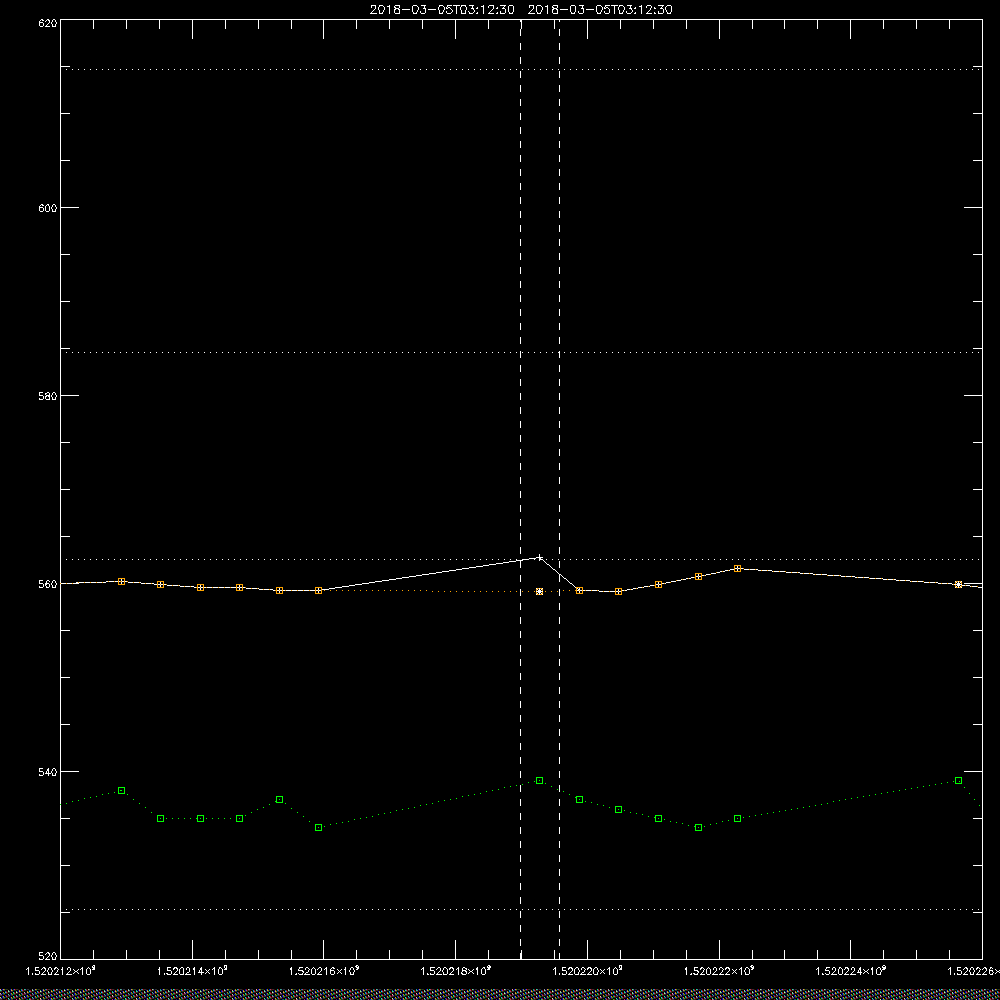1000x1000 pixels.
Task: Click the right timestamp in the plot title
Action: [600, 10]
